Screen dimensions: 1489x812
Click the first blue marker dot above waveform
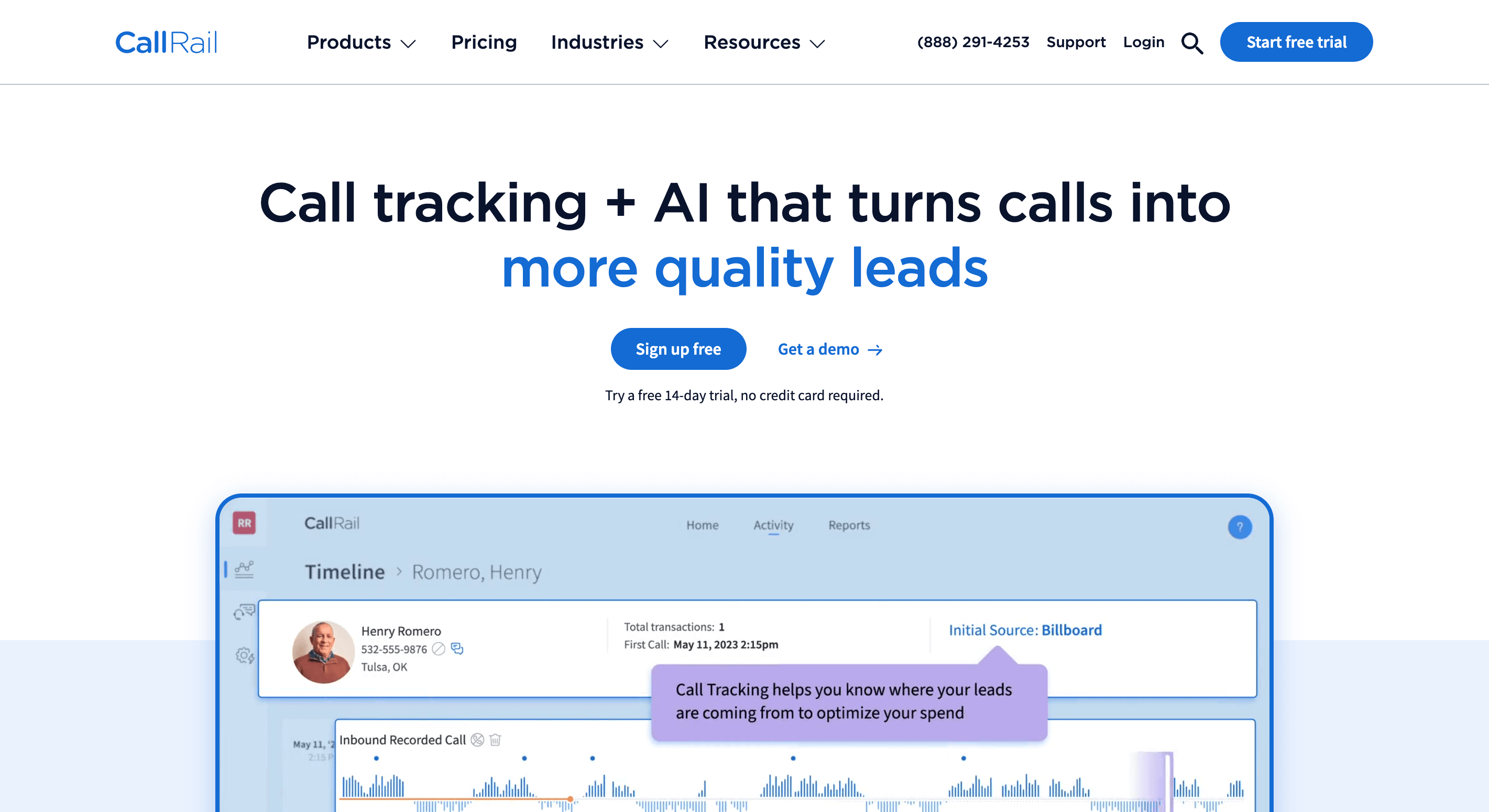coord(376,758)
